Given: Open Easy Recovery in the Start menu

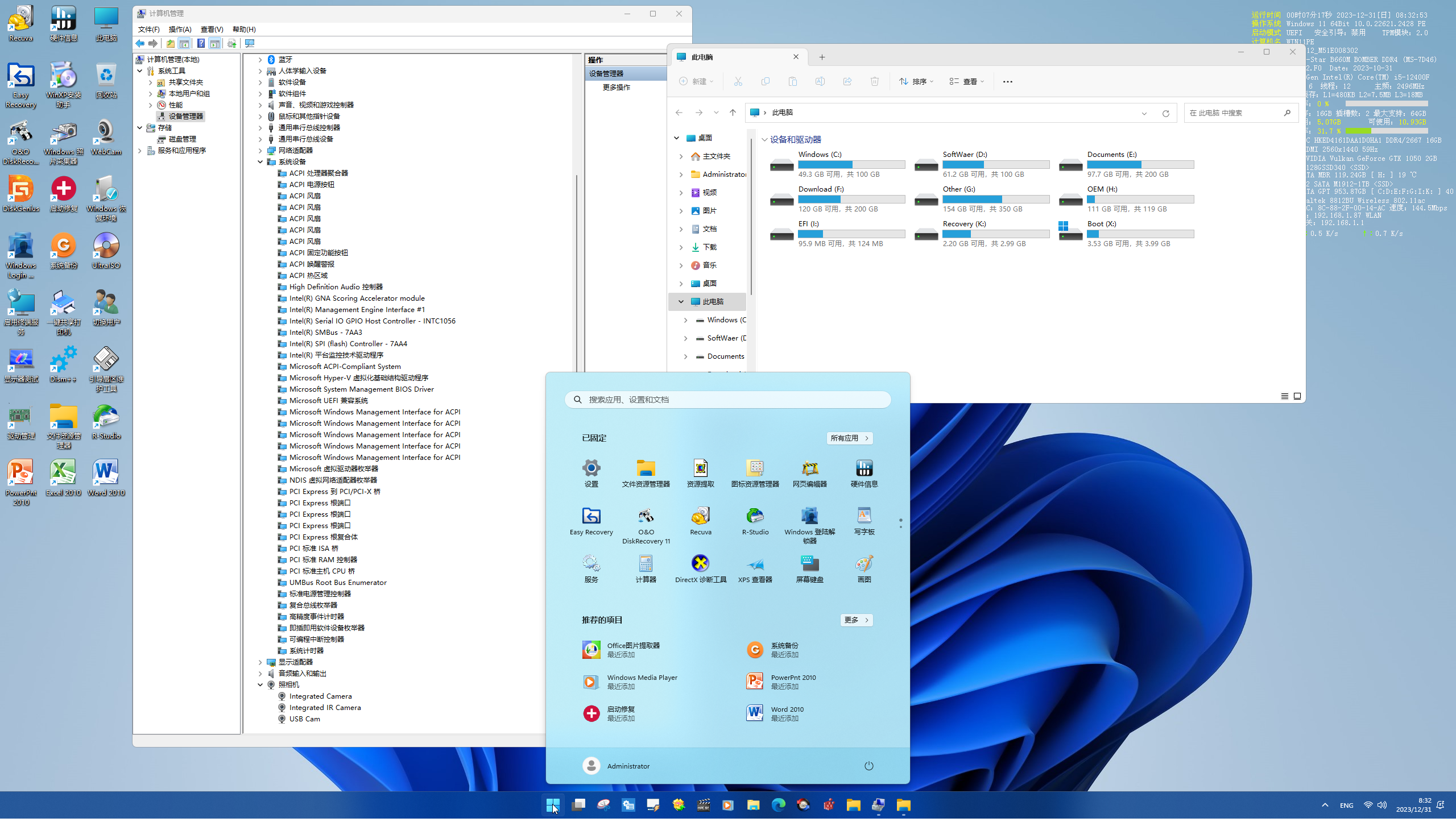Looking at the screenshot, I should (591, 521).
